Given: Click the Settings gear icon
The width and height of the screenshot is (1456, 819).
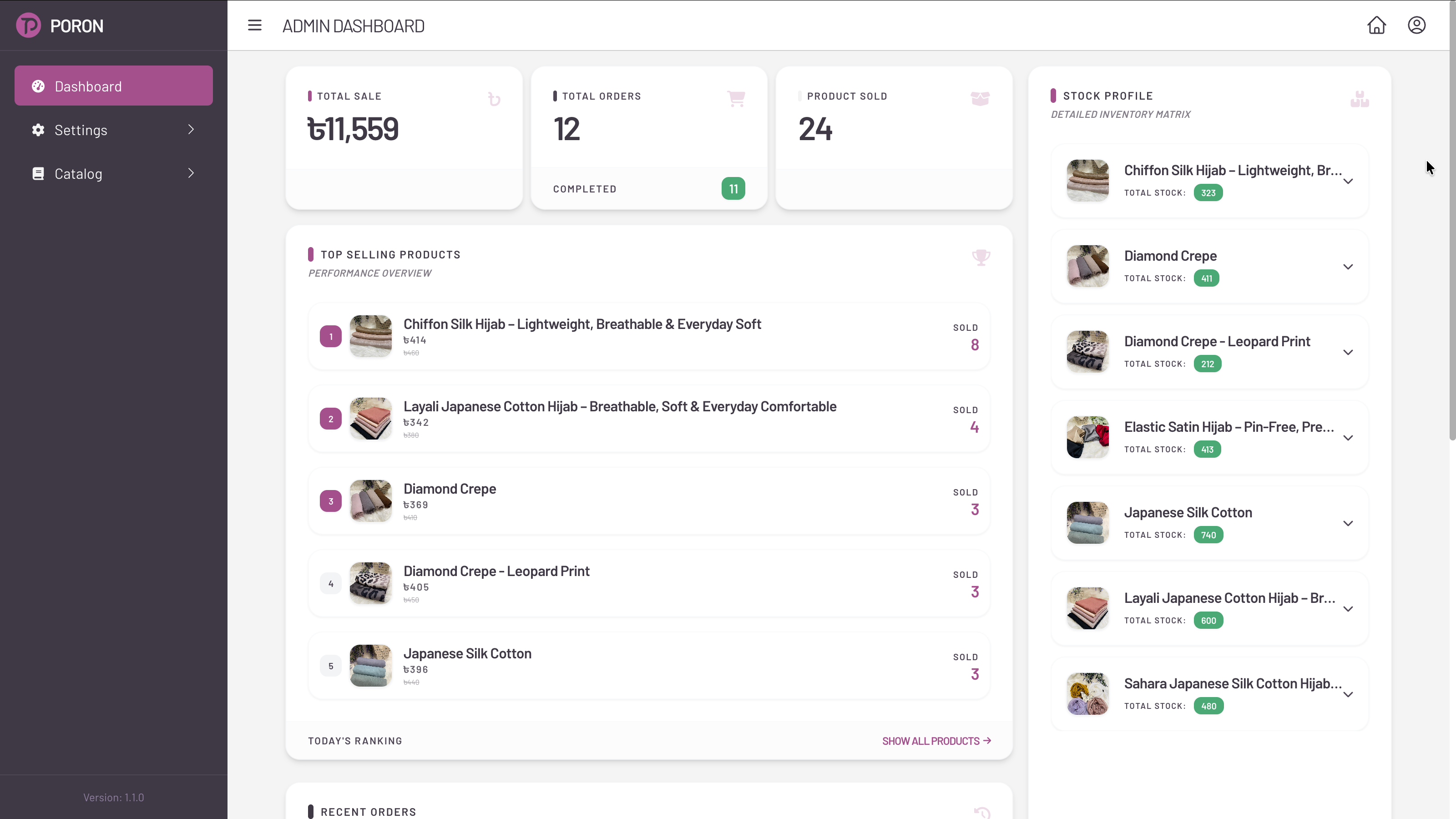Looking at the screenshot, I should 38,130.
